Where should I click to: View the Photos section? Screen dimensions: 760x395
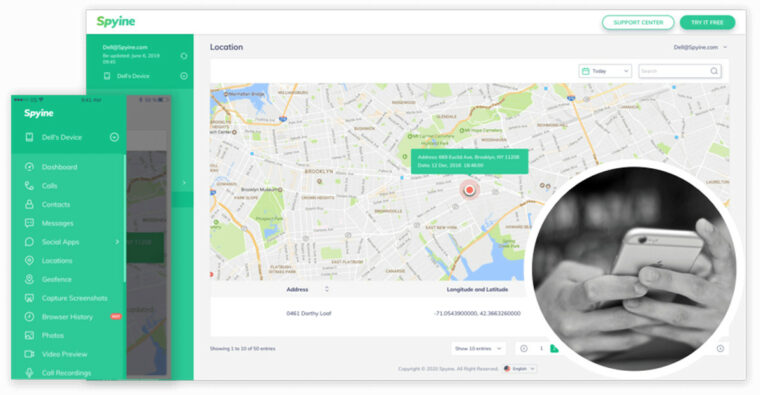pos(52,335)
